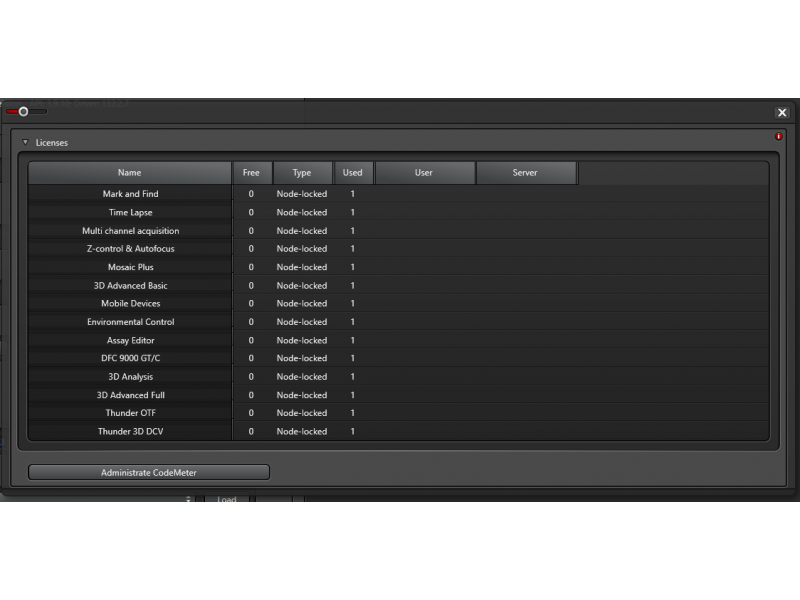
Task: Click Node-locked type for Mark and Find
Action: [x=302, y=194]
